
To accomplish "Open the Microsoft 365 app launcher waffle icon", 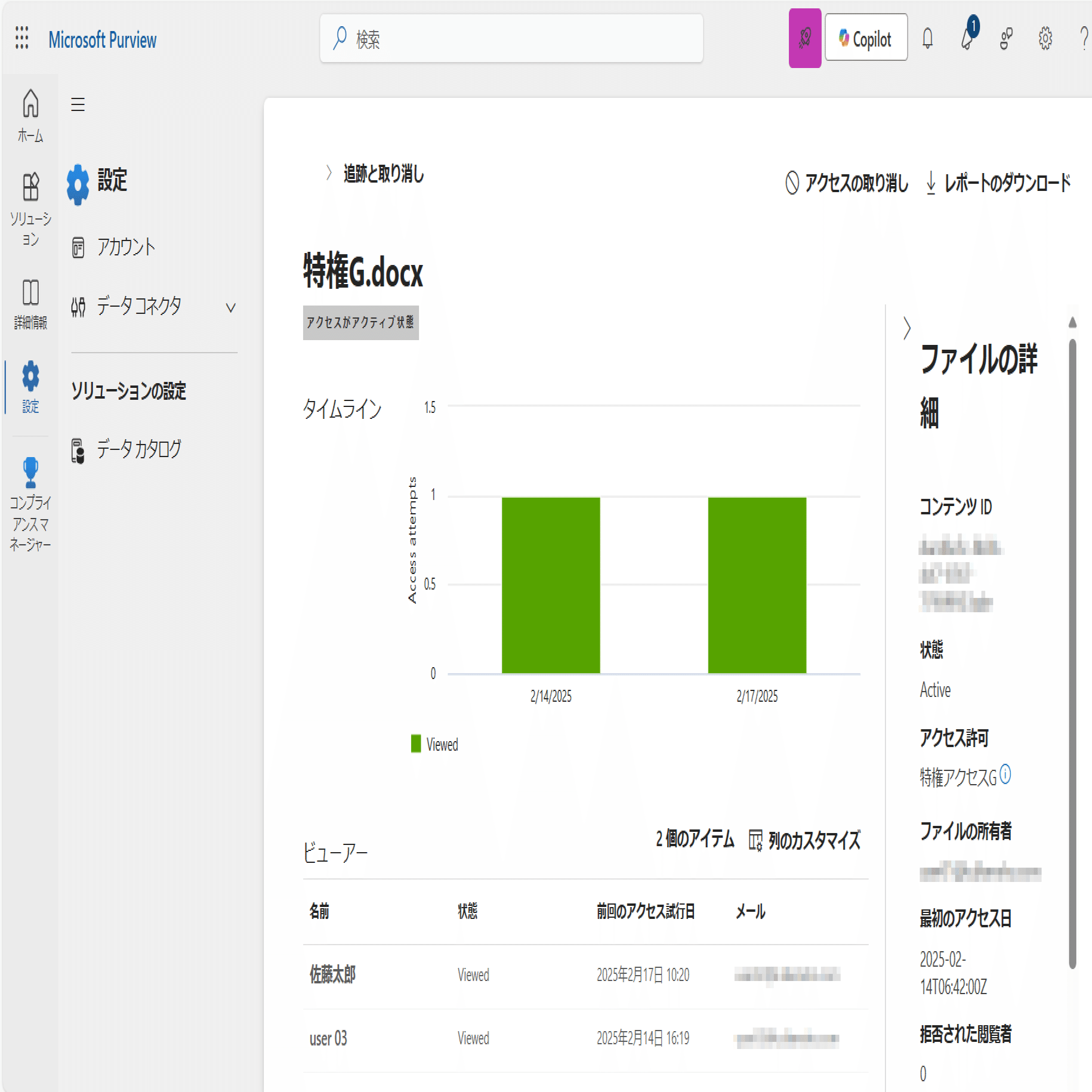I will point(23,38).
